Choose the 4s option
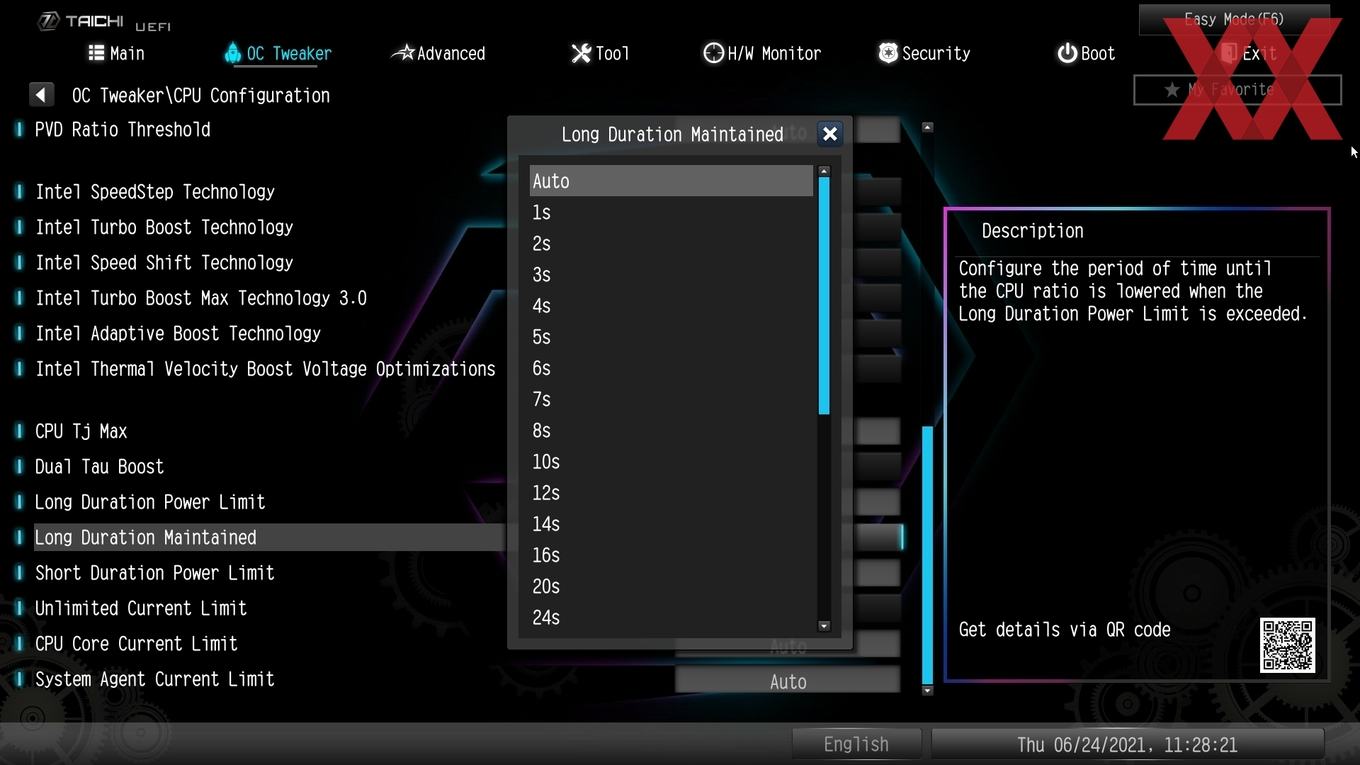The height and width of the screenshot is (765, 1360). point(671,305)
